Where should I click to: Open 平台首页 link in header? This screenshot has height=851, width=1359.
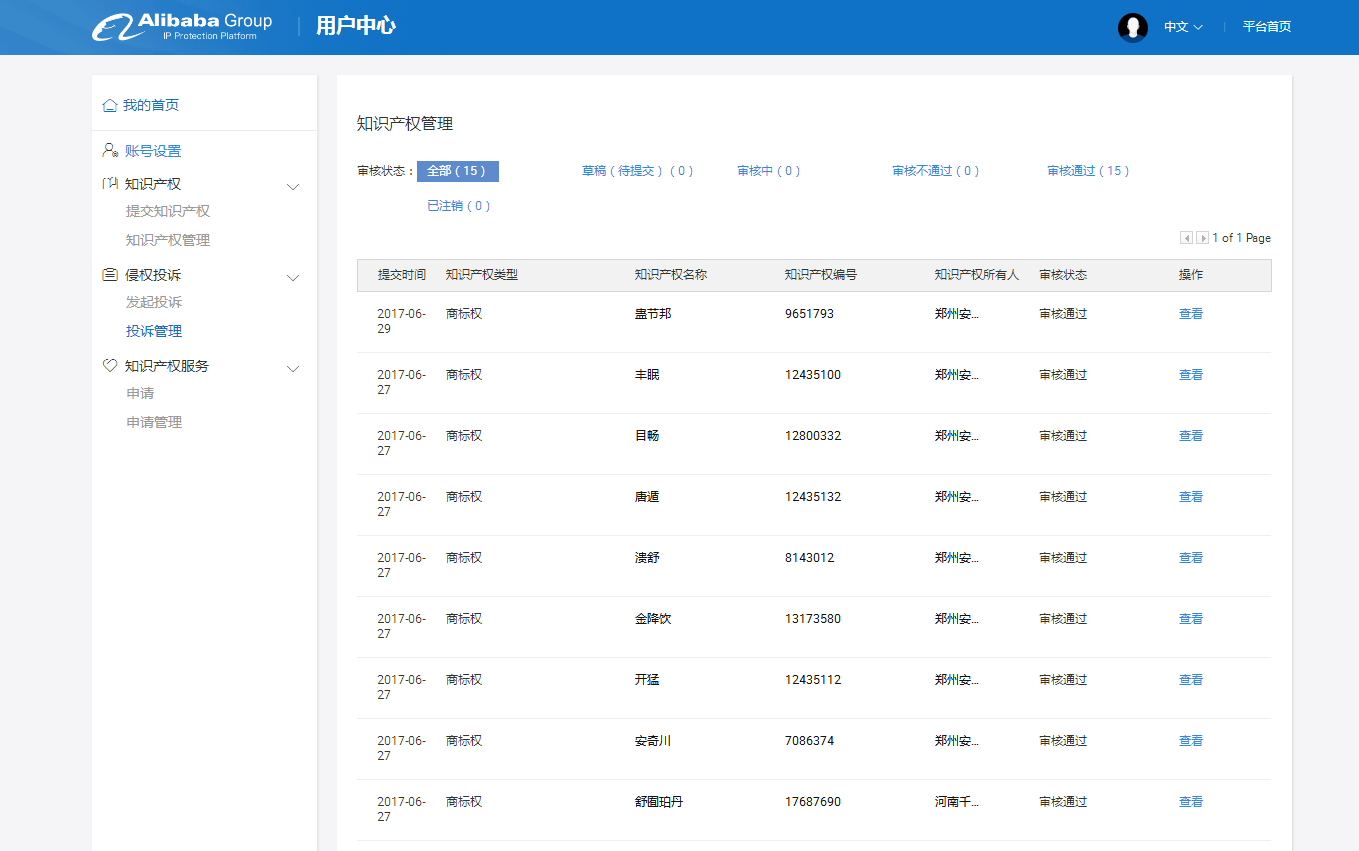coord(1267,27)
